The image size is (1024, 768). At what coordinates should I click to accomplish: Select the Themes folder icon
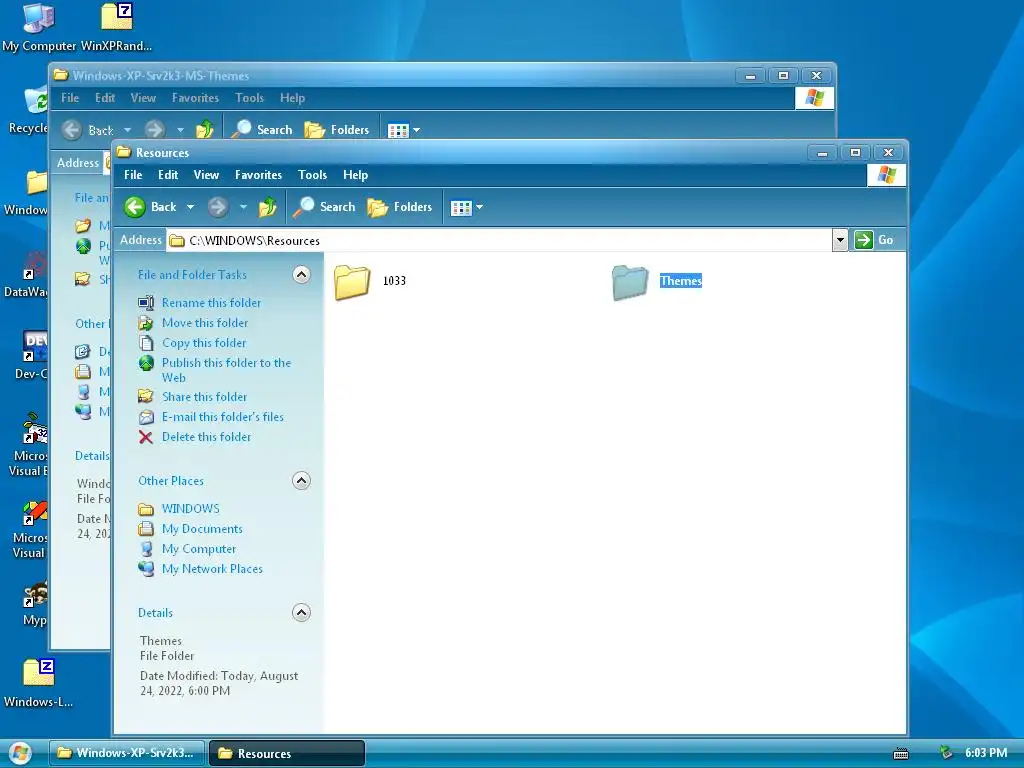[630, 282]
